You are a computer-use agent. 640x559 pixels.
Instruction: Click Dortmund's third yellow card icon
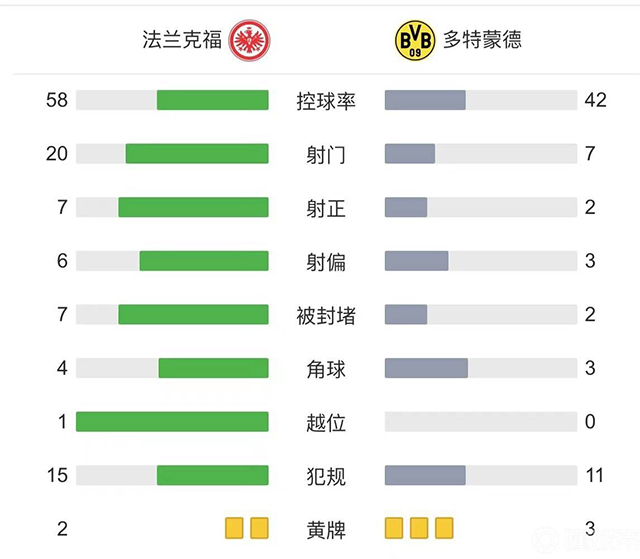(x=444, y=527)
